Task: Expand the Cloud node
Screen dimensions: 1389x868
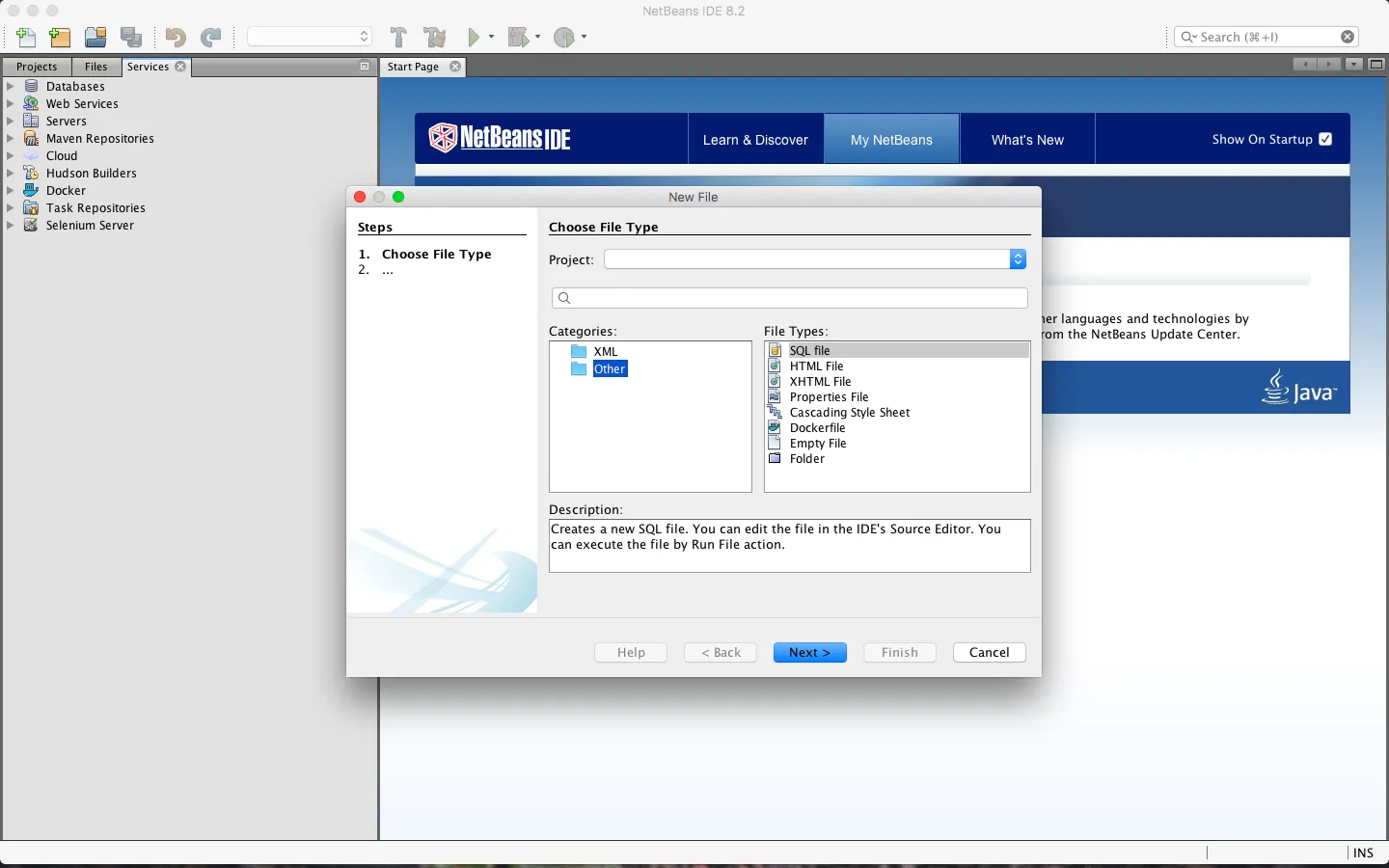Action: [x=11, y=156]
